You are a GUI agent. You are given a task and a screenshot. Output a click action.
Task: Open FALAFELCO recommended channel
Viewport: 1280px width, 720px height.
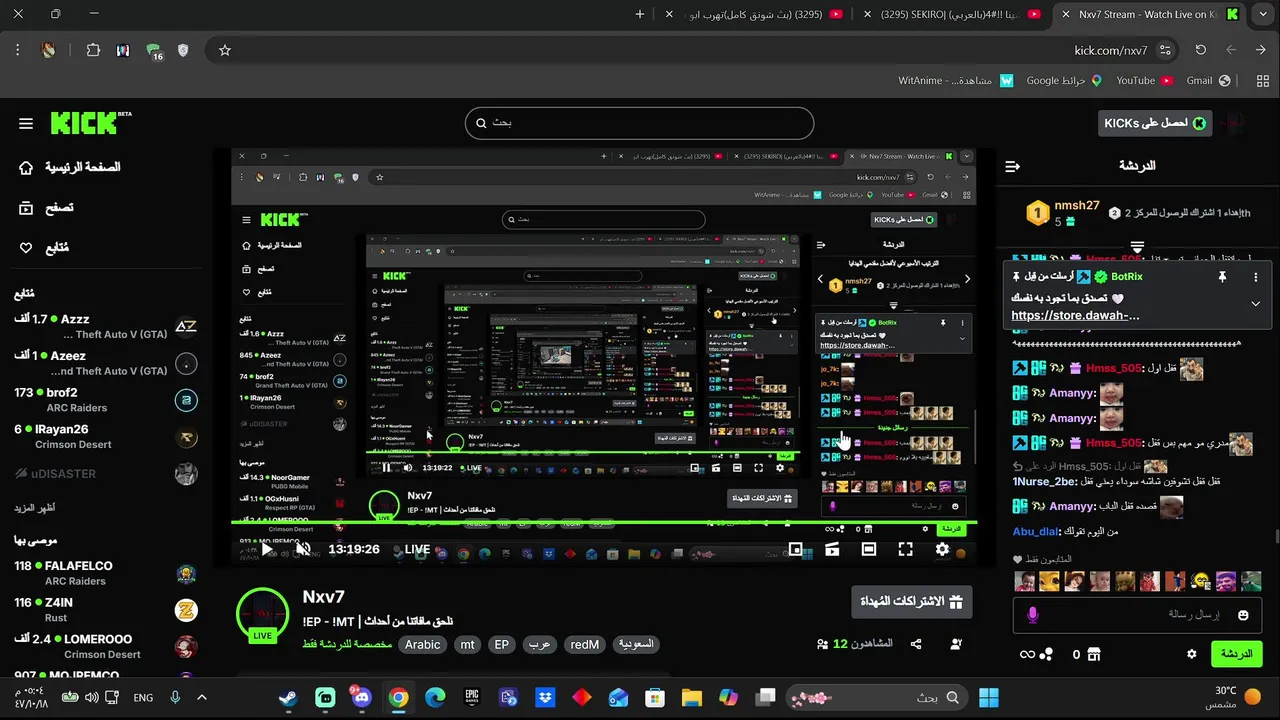(105, 573)
